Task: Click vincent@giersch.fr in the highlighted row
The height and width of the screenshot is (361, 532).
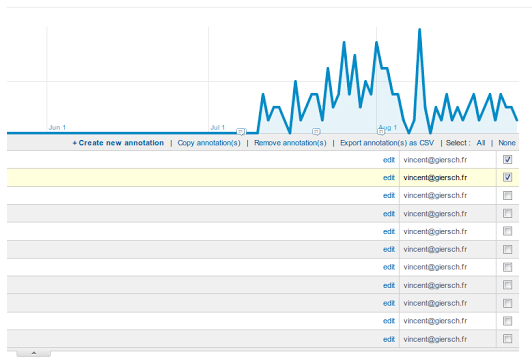Action: click(435, 177)
